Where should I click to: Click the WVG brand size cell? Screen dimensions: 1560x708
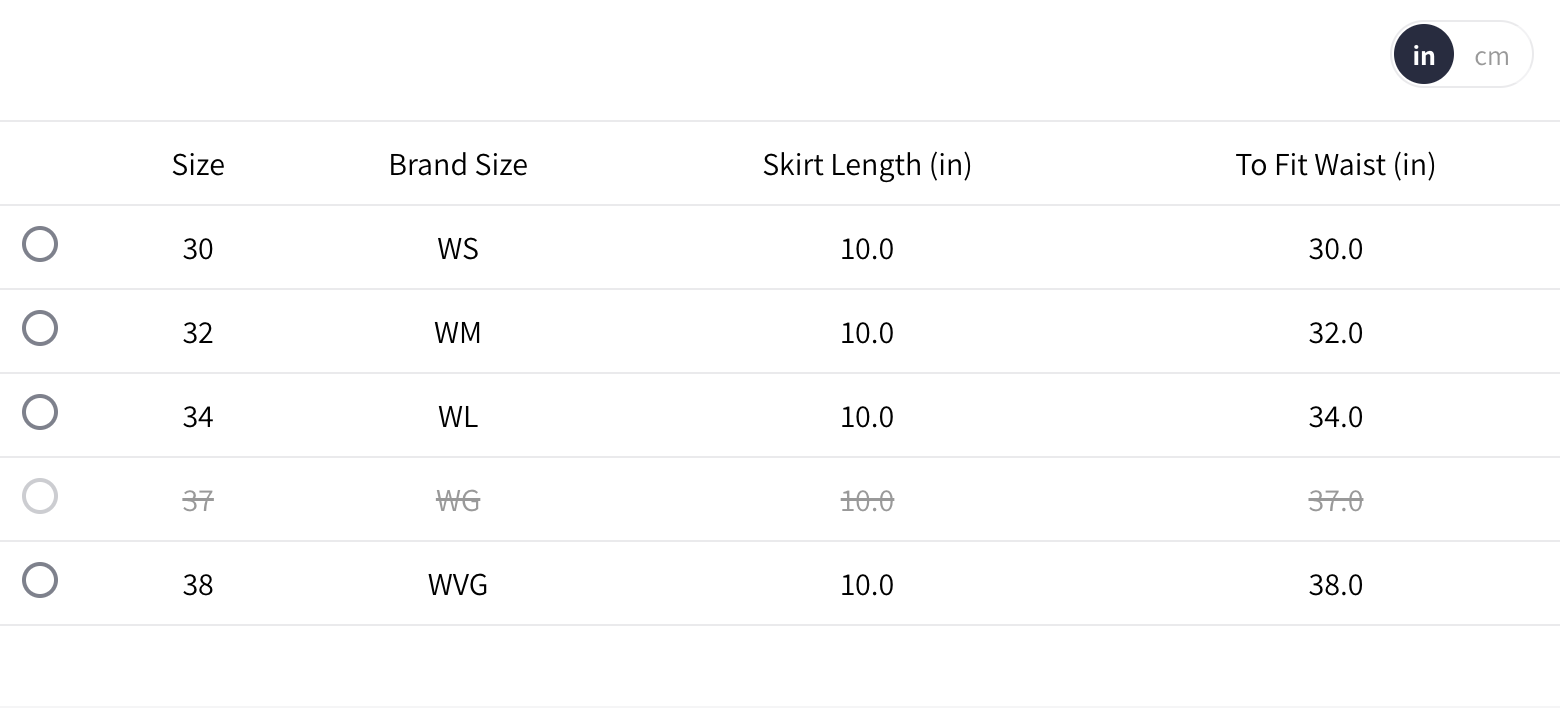pyautogui.click(x=458, y=584)
